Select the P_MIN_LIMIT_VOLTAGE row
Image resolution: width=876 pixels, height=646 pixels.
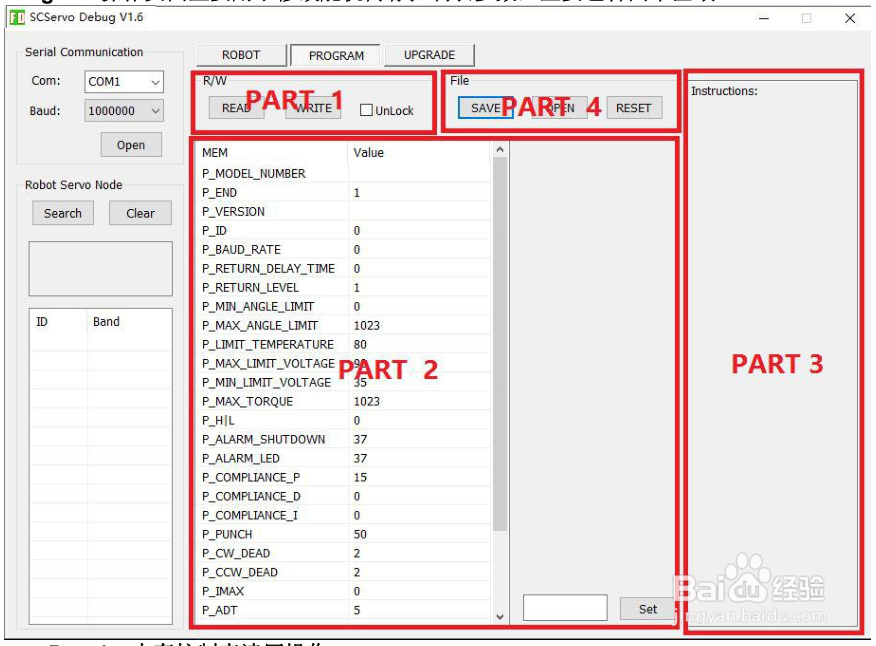345,383
